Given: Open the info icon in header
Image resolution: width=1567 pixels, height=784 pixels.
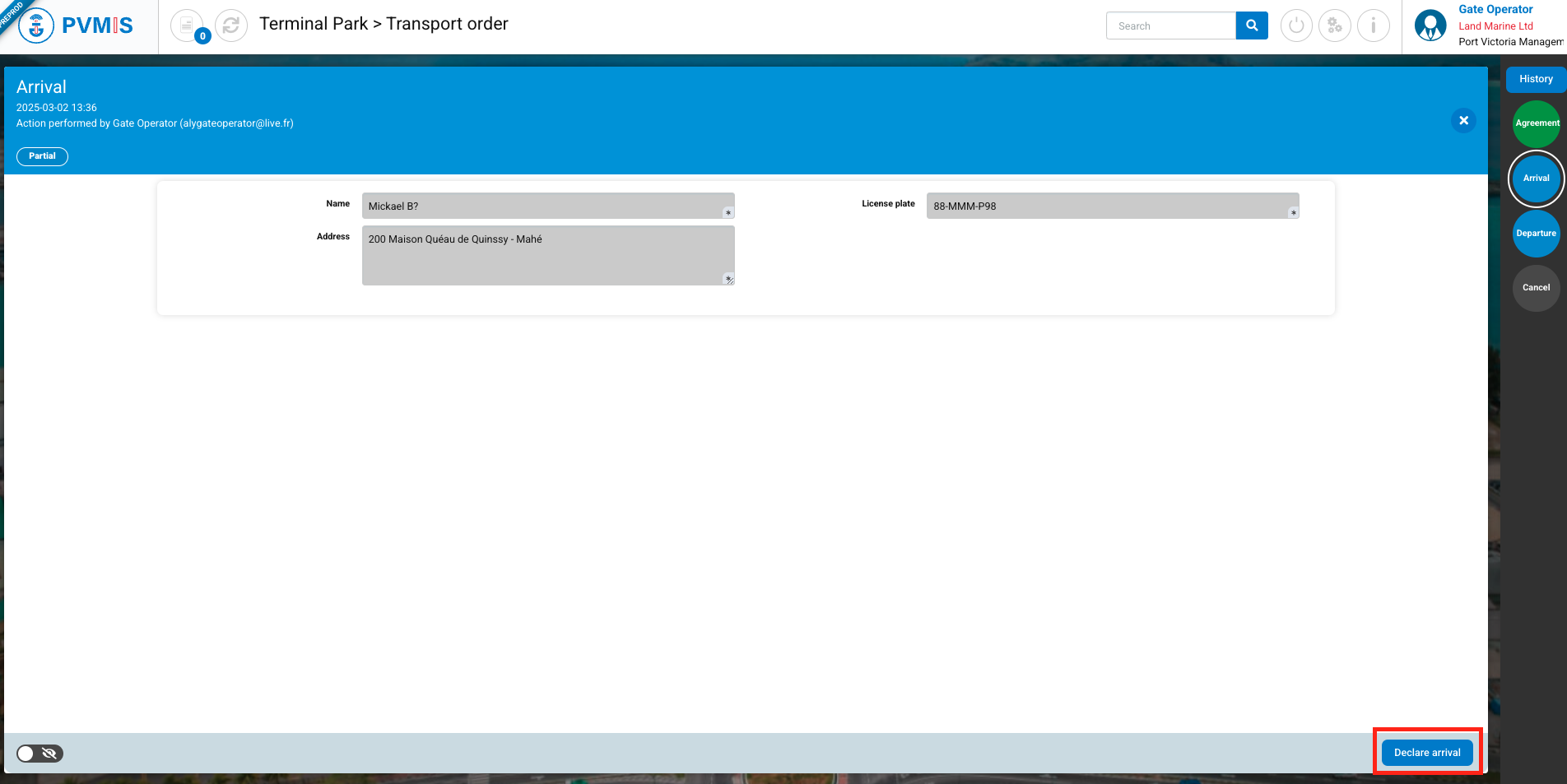Looking at the screenshot, I should (1373, 26).
